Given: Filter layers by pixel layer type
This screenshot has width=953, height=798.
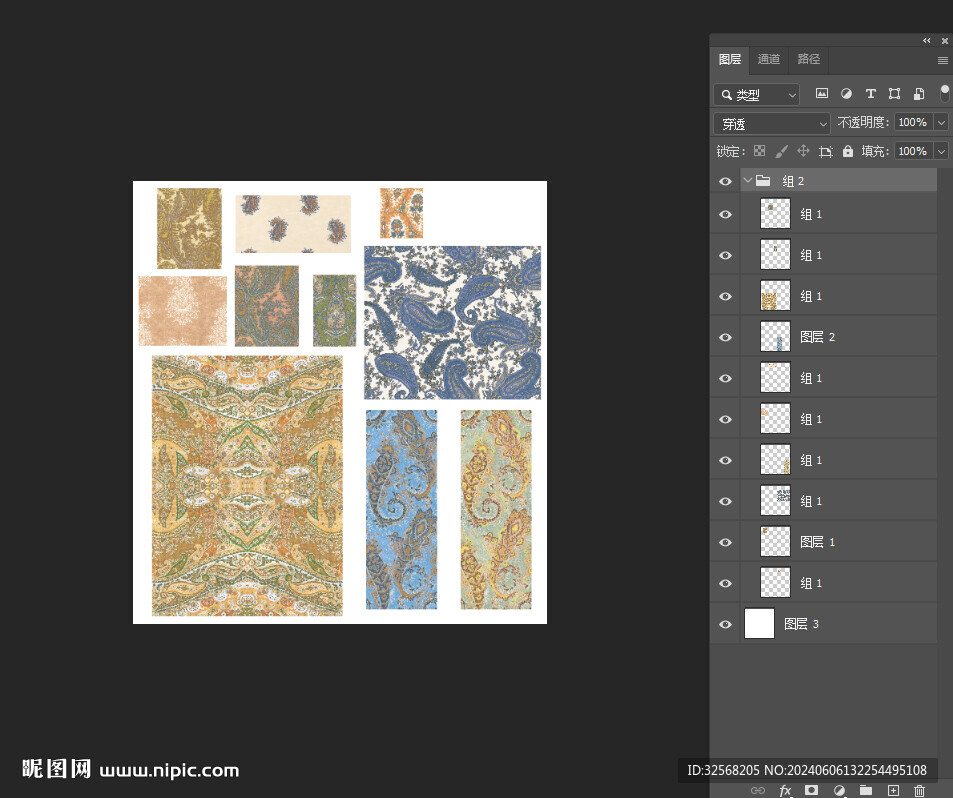Looking at the screenshot, I should [x=822, y=94].
